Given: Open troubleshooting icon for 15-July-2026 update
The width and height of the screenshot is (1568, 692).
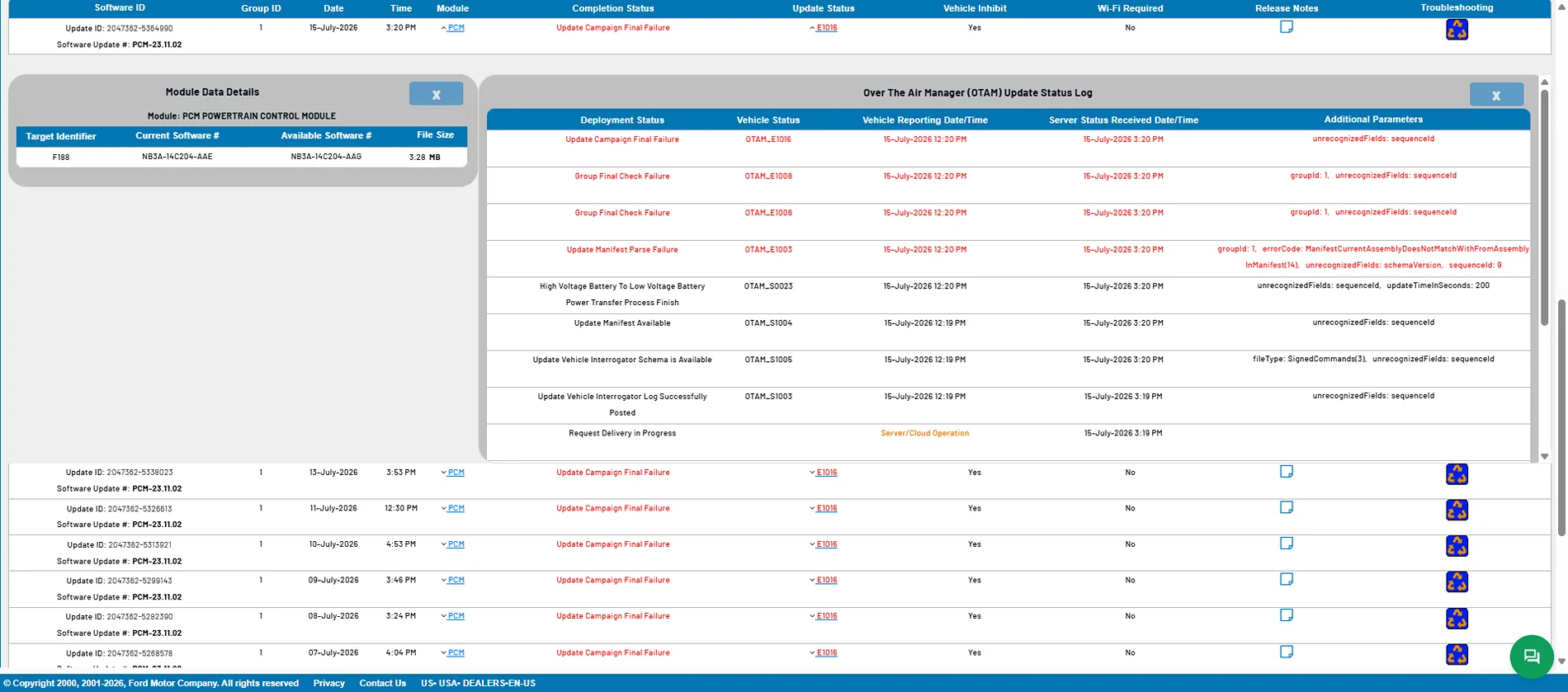Looking at the screenshot, I should 1457,30.
